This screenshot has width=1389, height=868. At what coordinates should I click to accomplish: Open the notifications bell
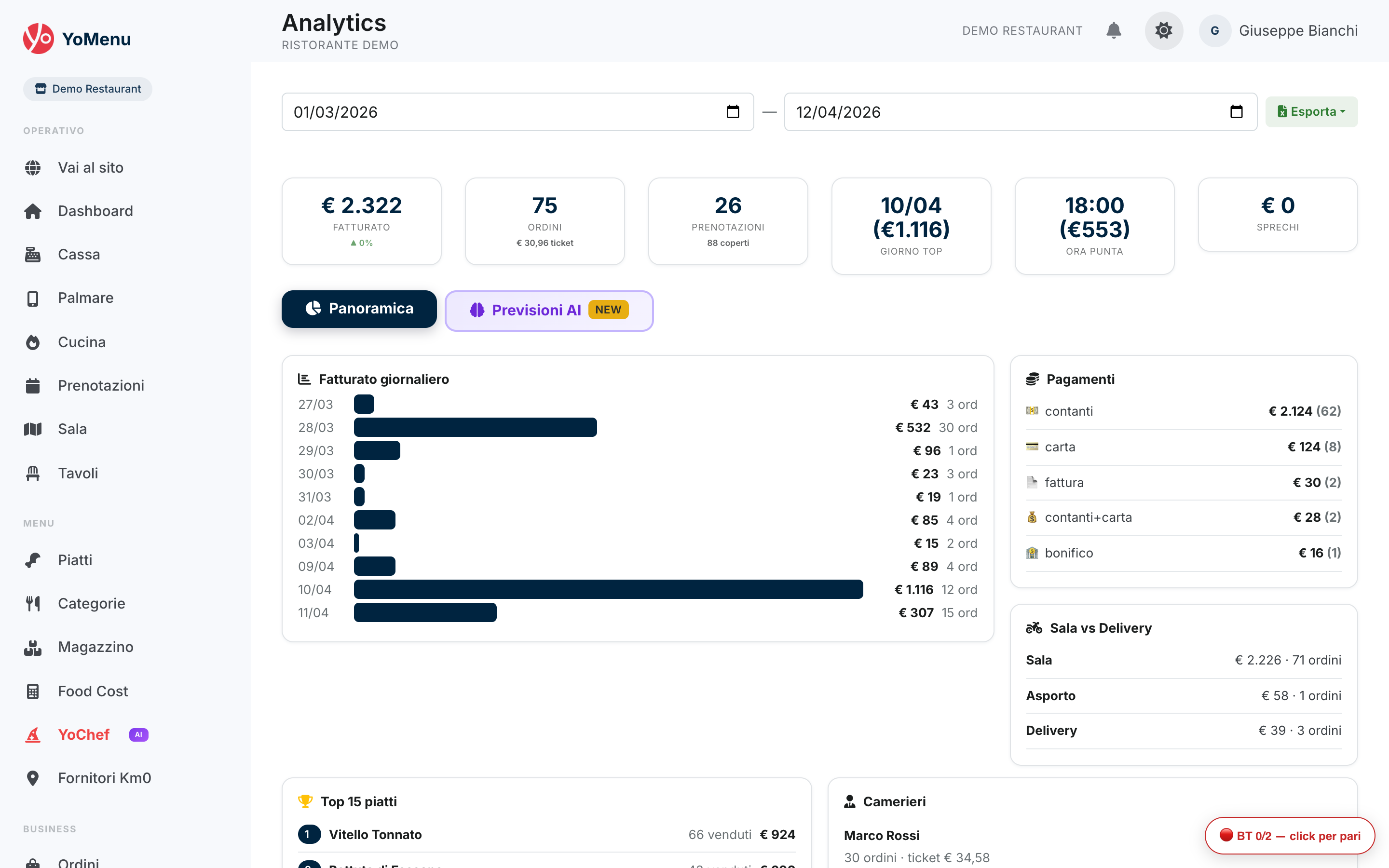point(1114,30)
